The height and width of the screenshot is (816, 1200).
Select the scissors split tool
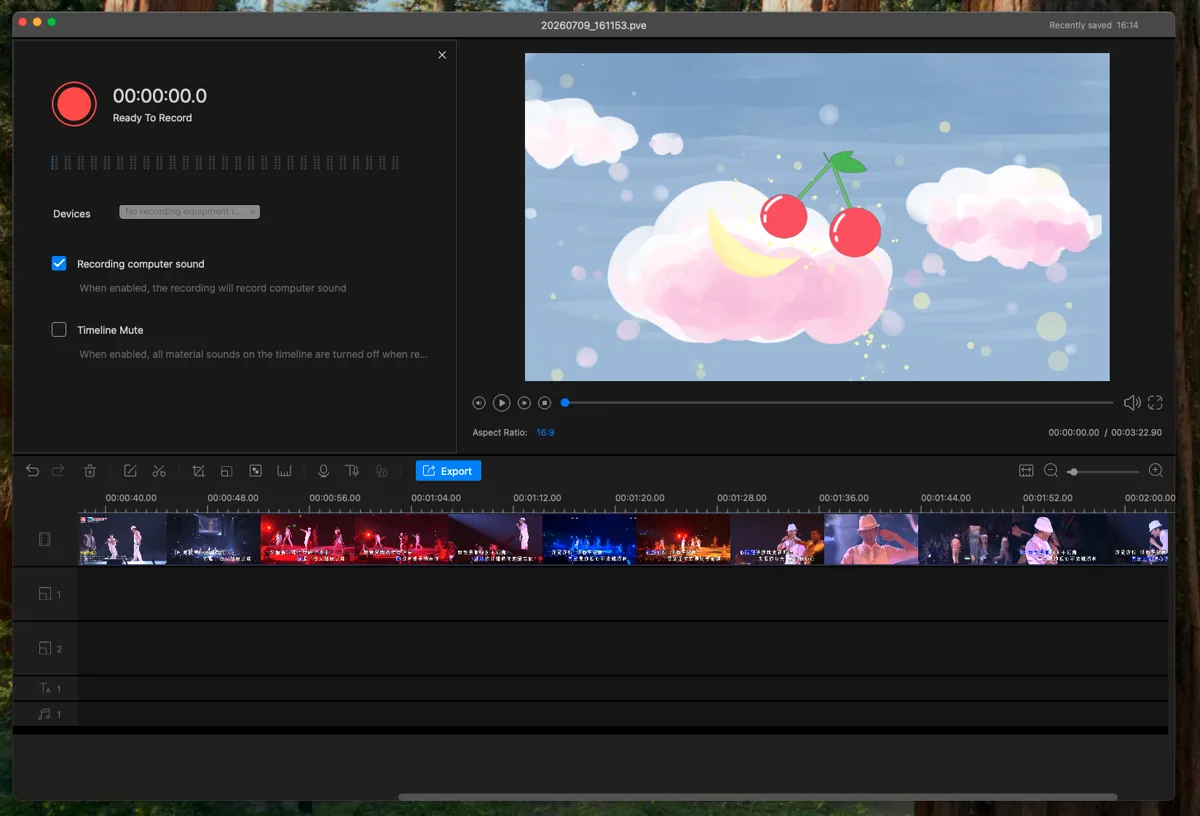point(159,471)
